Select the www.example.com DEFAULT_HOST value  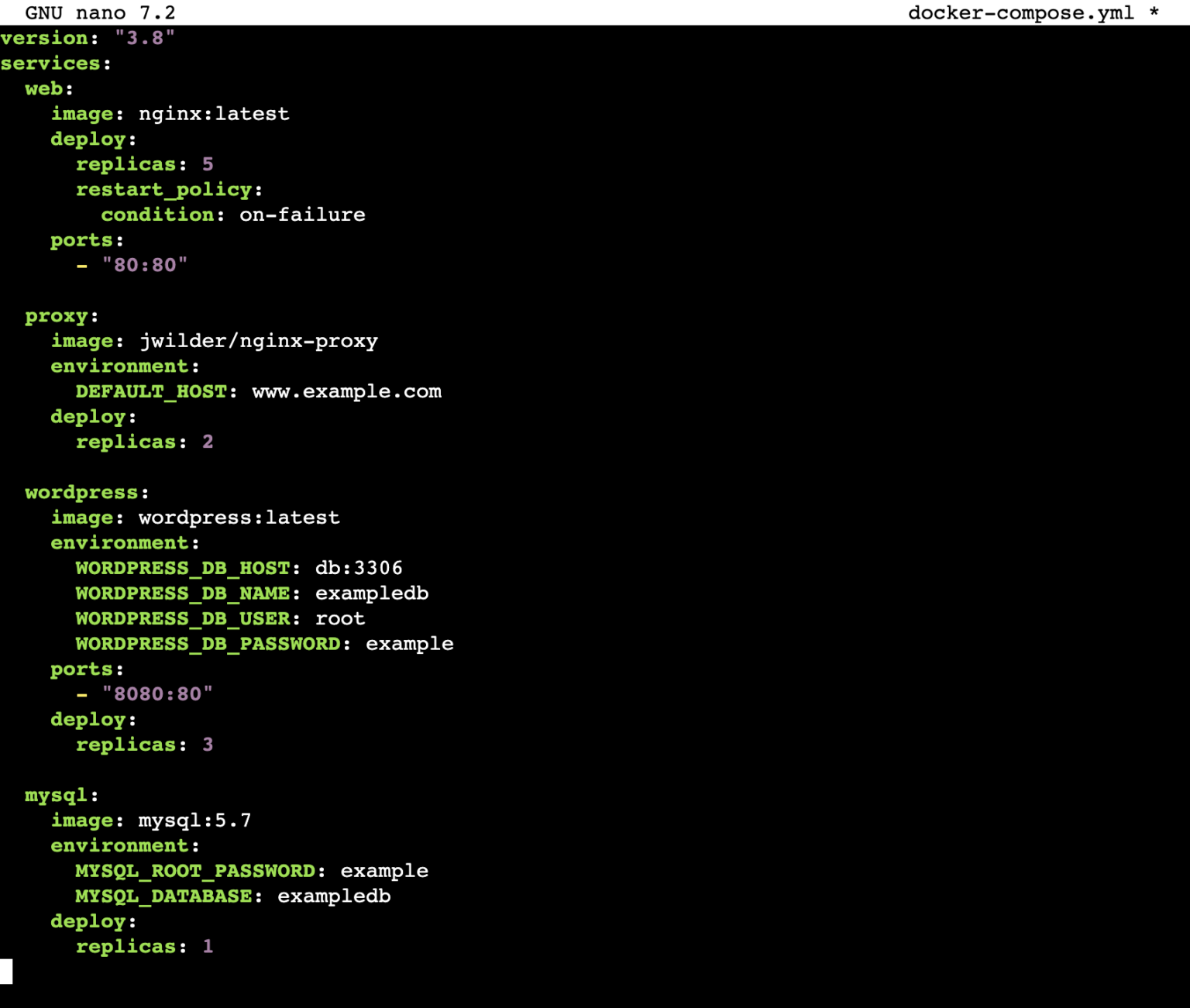[x=346, y=391]
